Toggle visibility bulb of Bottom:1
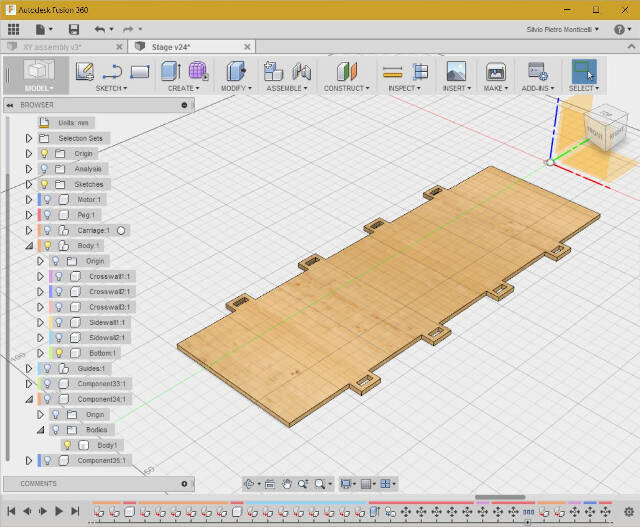 click(59, 353)
